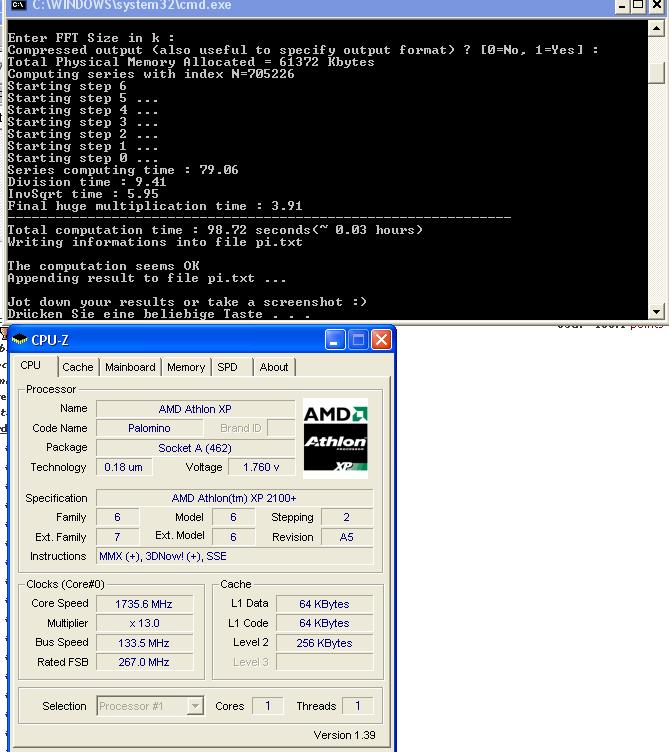This screenshot has width=669, height=752.
Task: Click the Instructions field 'MMX (+), 3DNow! (+), SSE'
Action: pyautogui.click(x=234, y=556)
